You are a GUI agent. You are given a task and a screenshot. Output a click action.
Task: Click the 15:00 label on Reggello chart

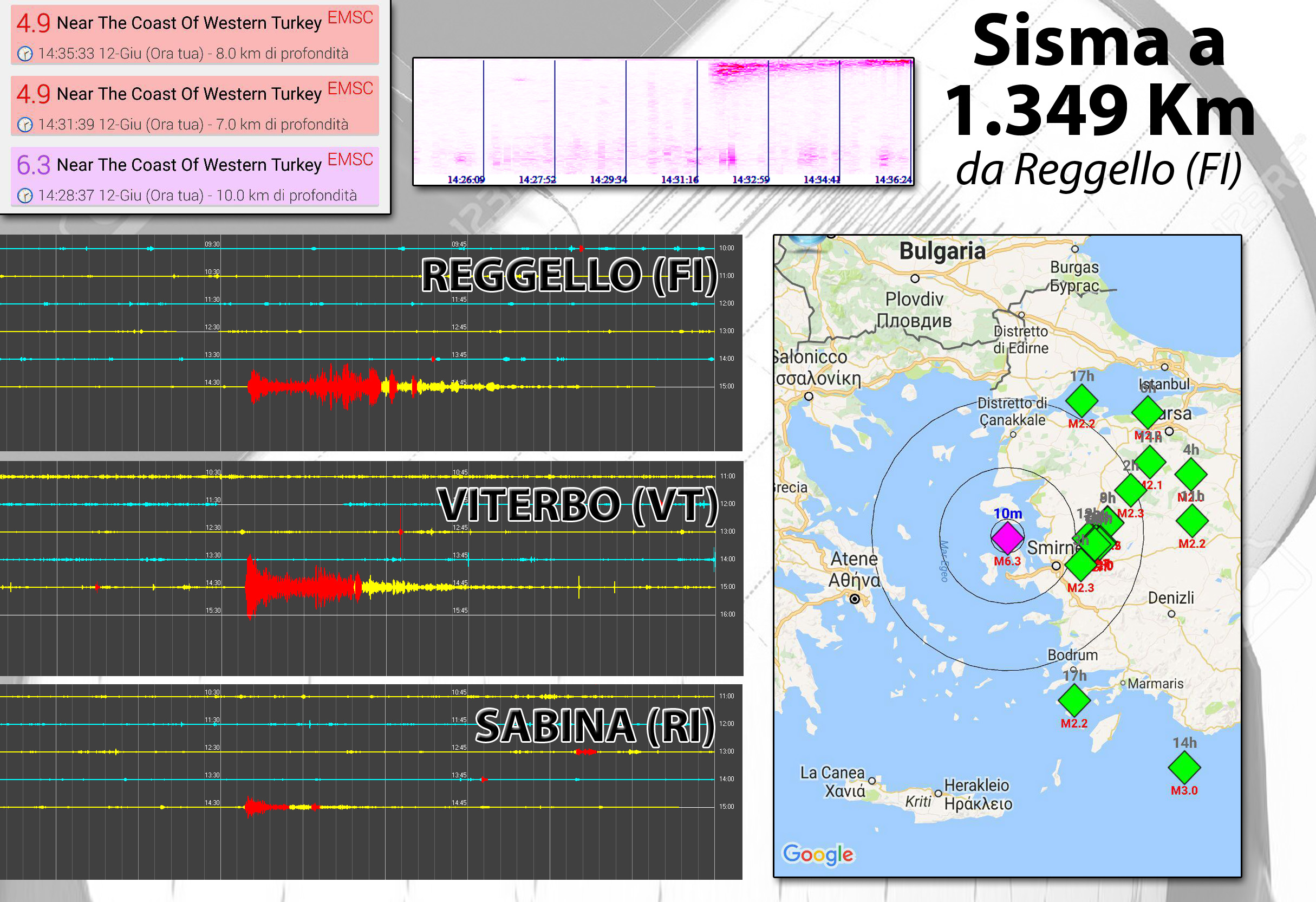(x=727, y=386)
